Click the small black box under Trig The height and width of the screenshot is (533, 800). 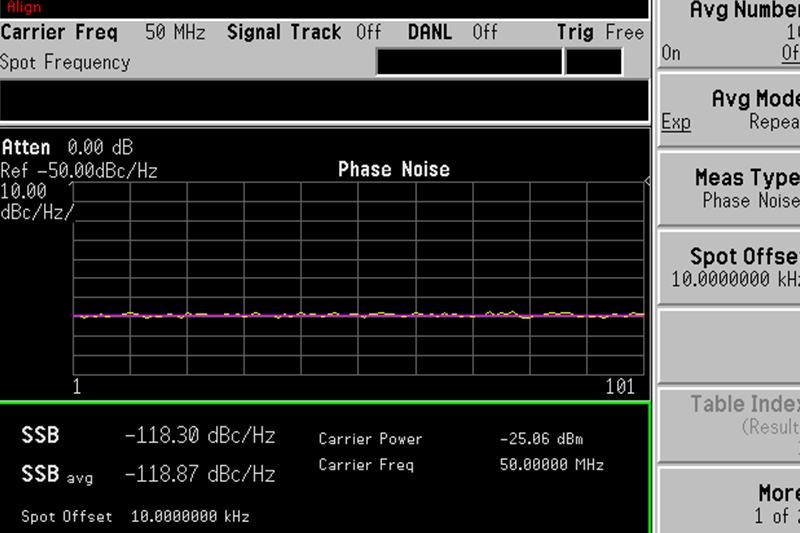click(594, 62)
